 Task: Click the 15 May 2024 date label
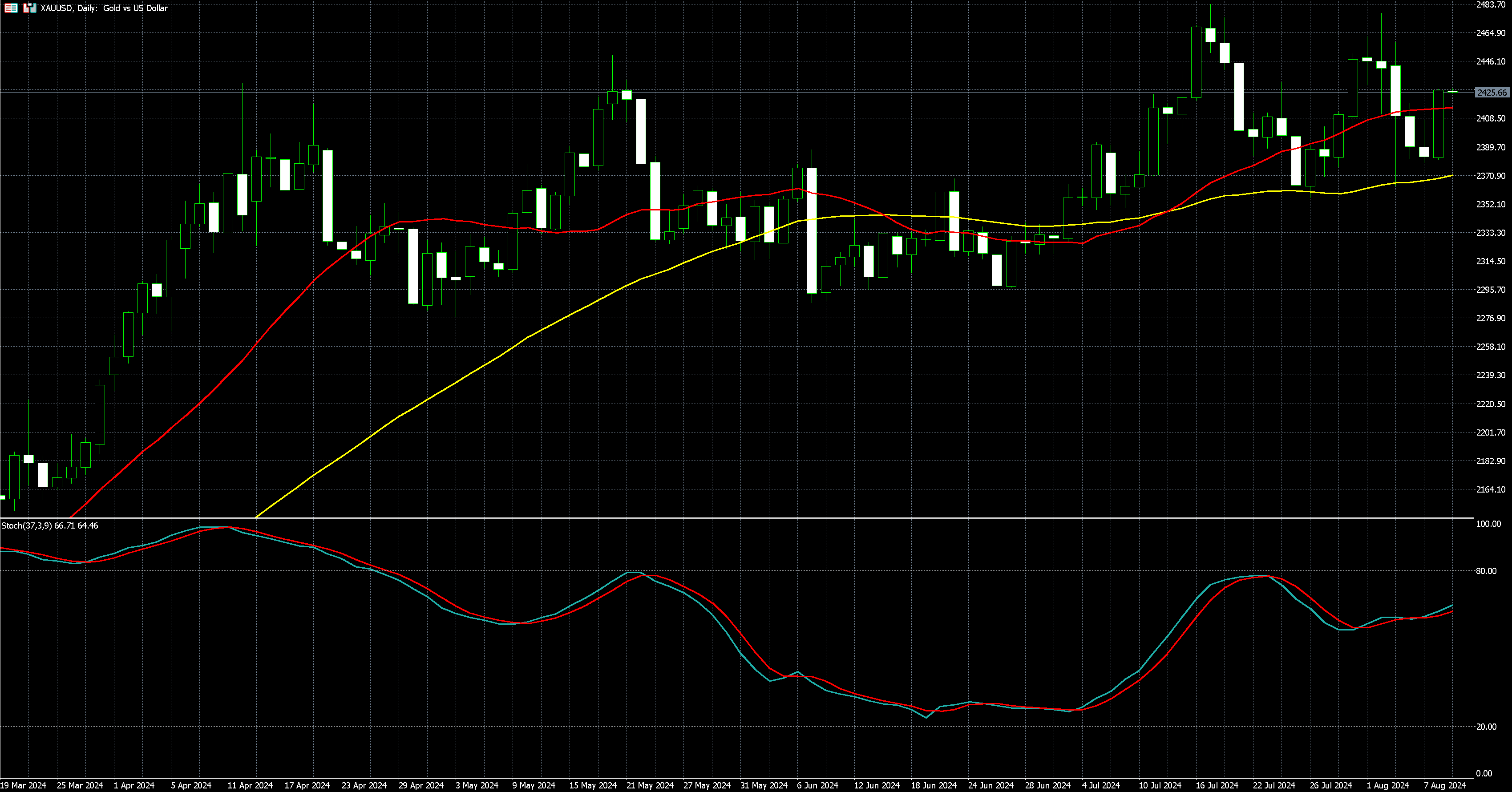593,785
